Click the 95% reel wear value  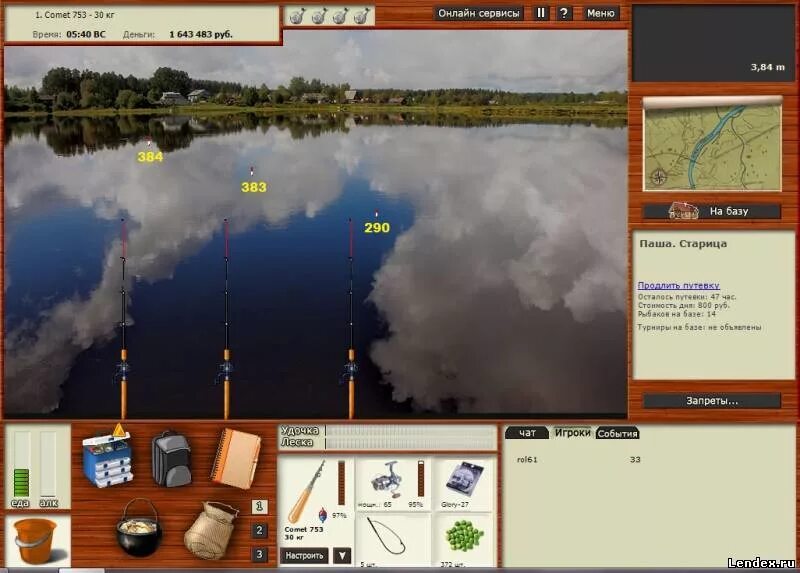pyautogui.click(x=415, y=504)
